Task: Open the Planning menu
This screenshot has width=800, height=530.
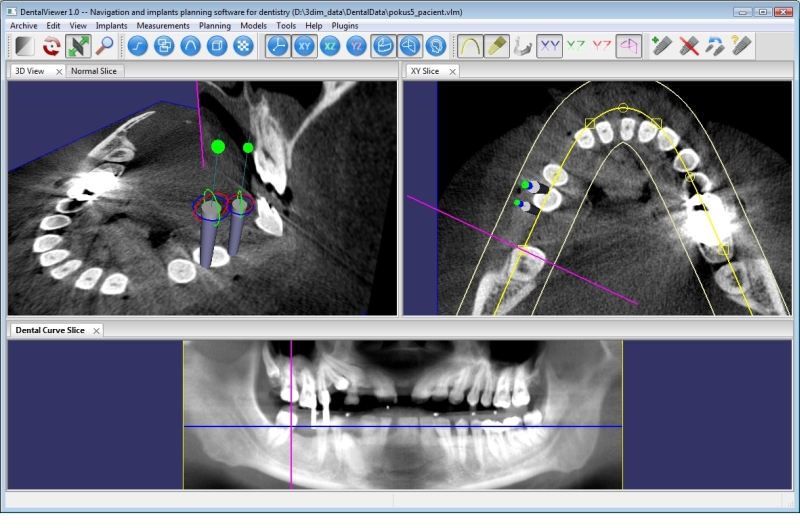Action: coord(215,26)
